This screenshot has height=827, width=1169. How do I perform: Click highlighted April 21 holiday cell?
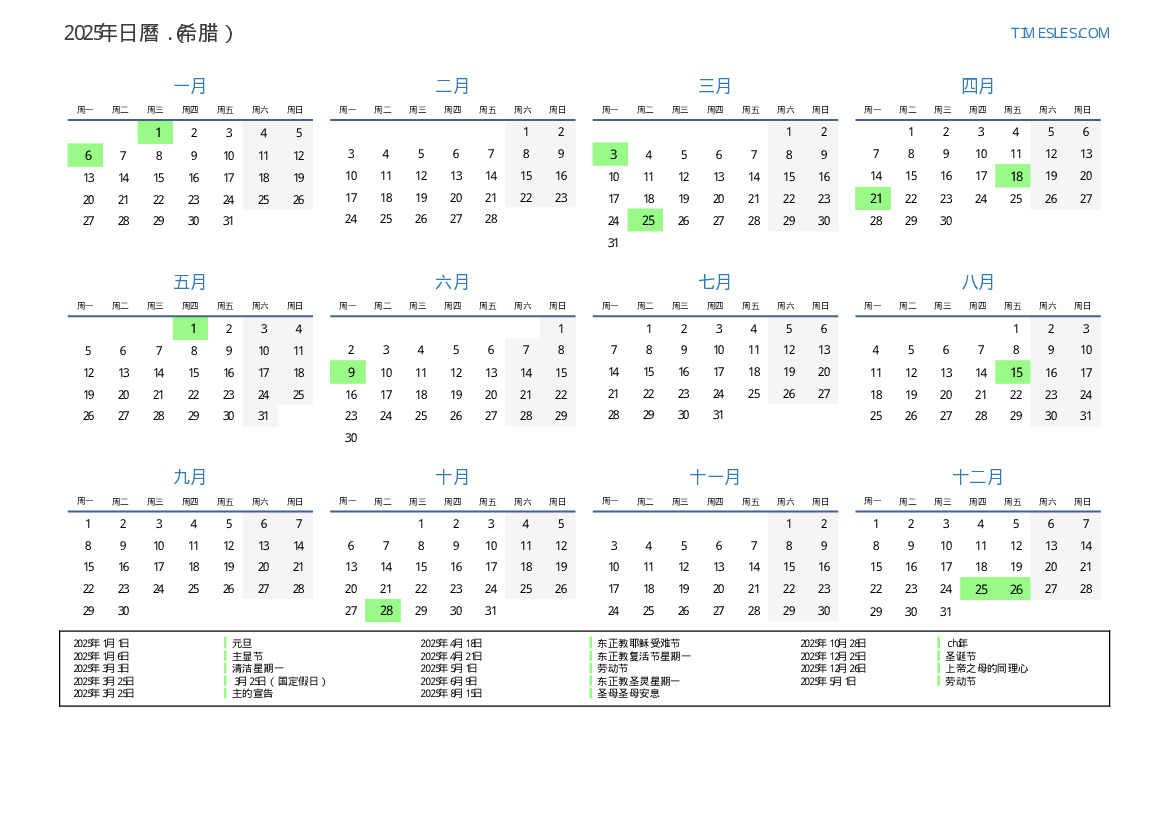point(873,198)
